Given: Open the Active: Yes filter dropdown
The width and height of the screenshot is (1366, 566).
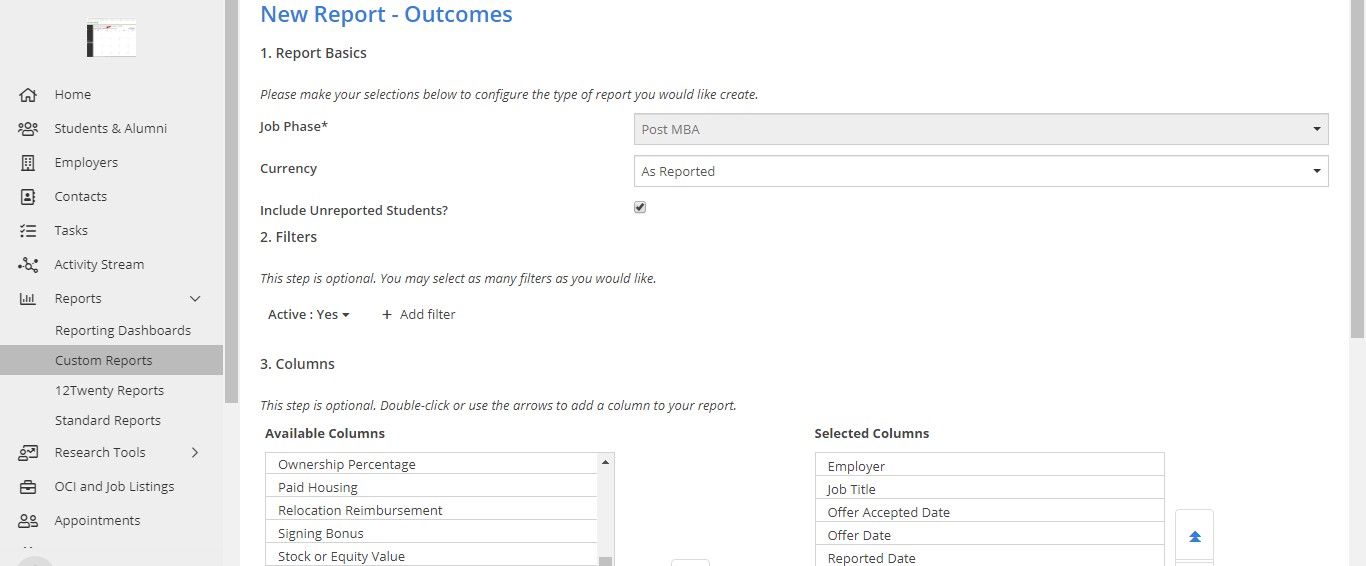Looking at the screenshot, I should [309, 315].
